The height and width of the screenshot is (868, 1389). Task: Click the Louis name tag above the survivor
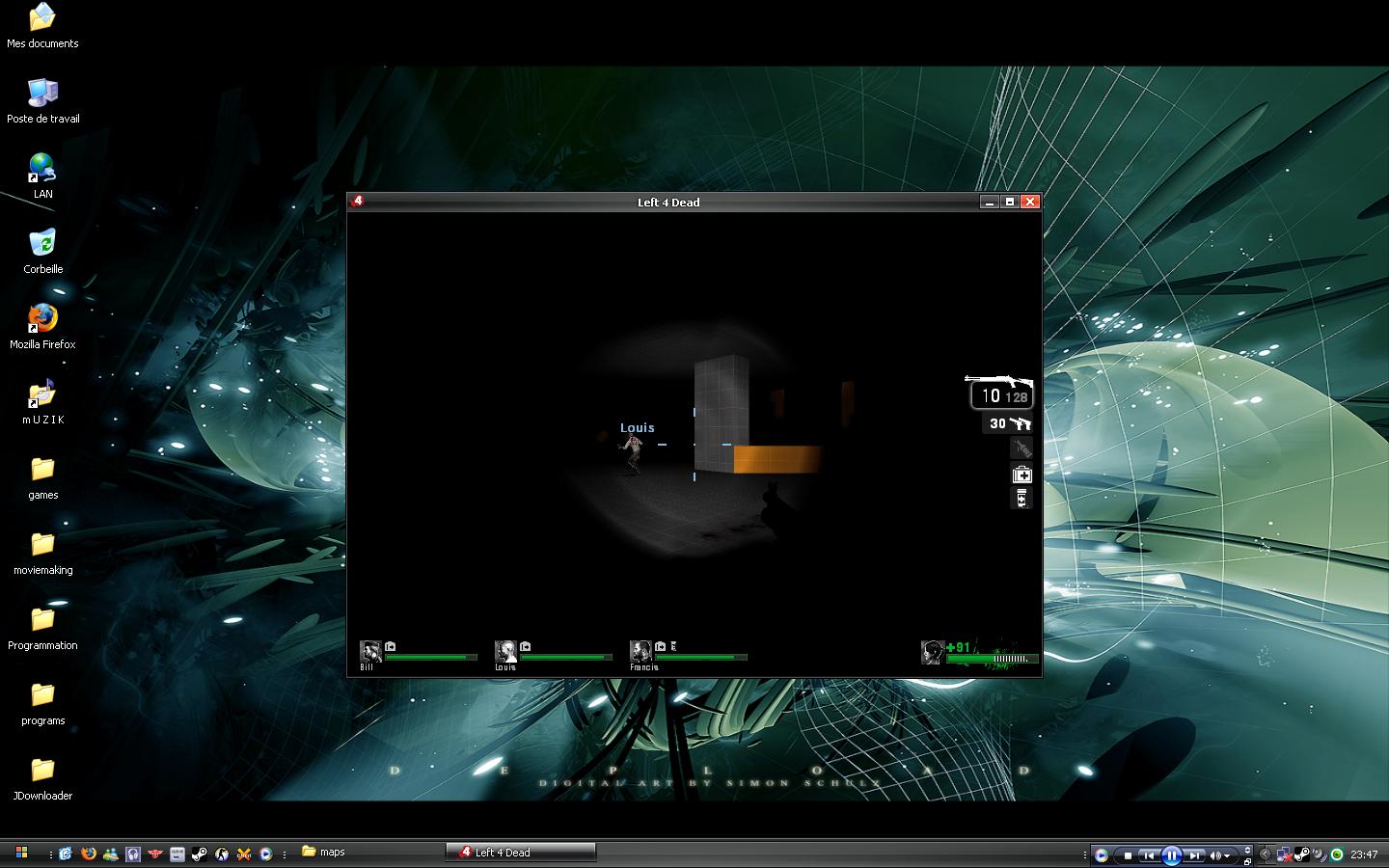637,427
